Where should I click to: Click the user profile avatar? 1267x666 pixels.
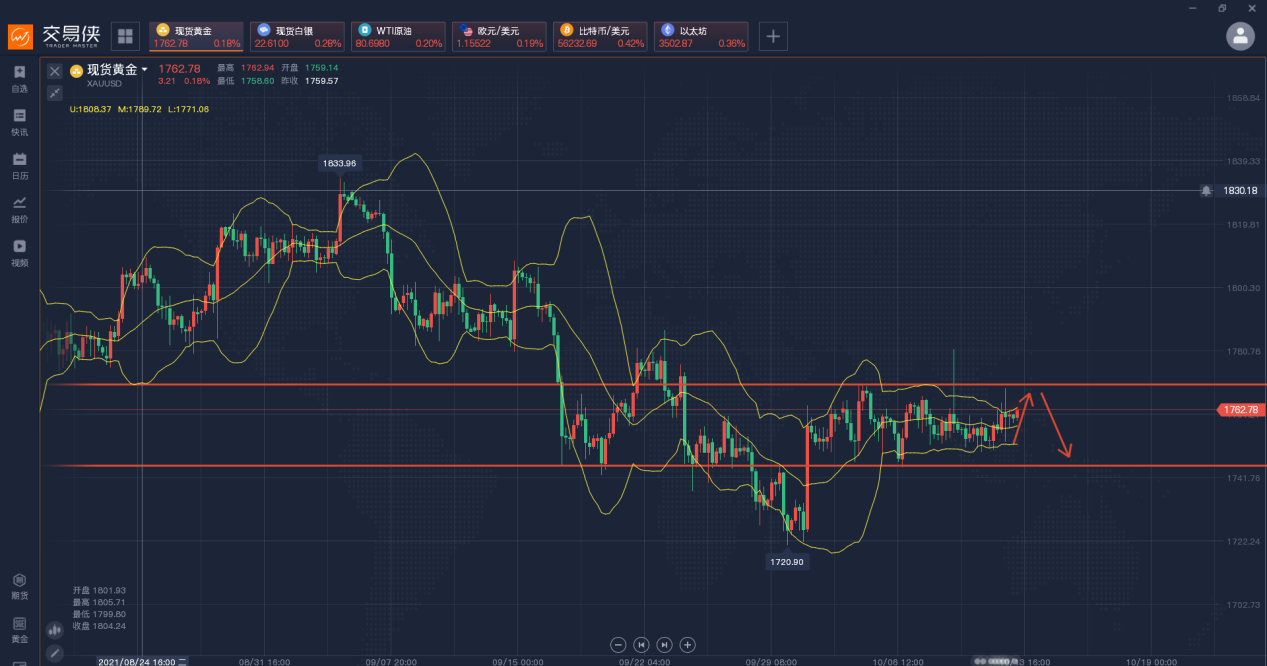[1240, 37]
